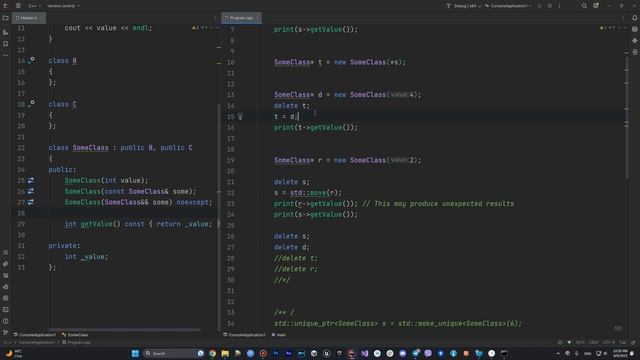The width and height of the screenshot is (640, 360).
Task: Click the light bulb quick-fix icon on line 15
Action: [x=240, y=116]
